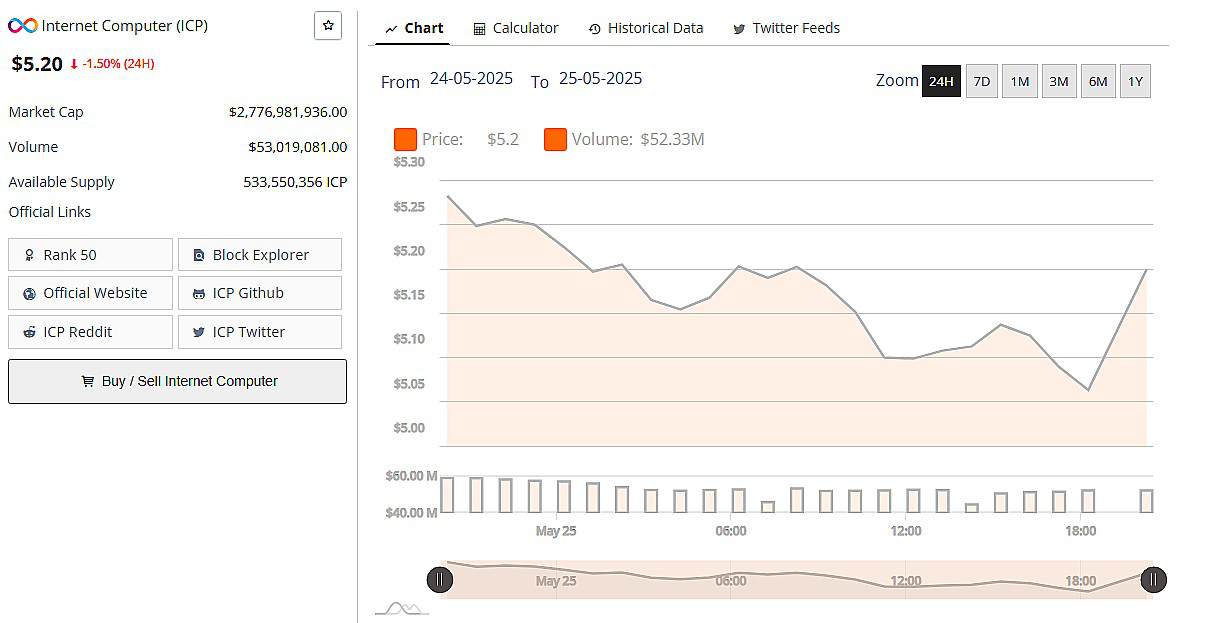This screenshot has width=1207, height=623.
Task: Click the globe icon by Official Website
Action: tap(30, 294)
